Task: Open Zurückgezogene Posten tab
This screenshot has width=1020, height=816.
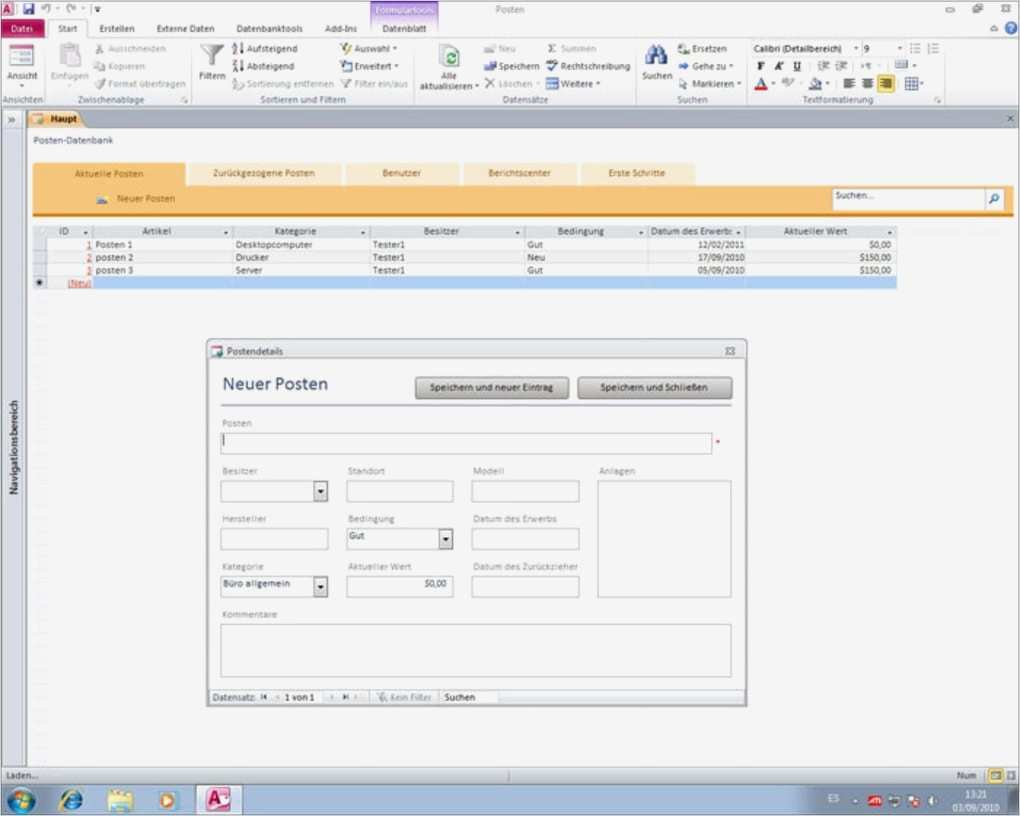Action: (263, 174)
